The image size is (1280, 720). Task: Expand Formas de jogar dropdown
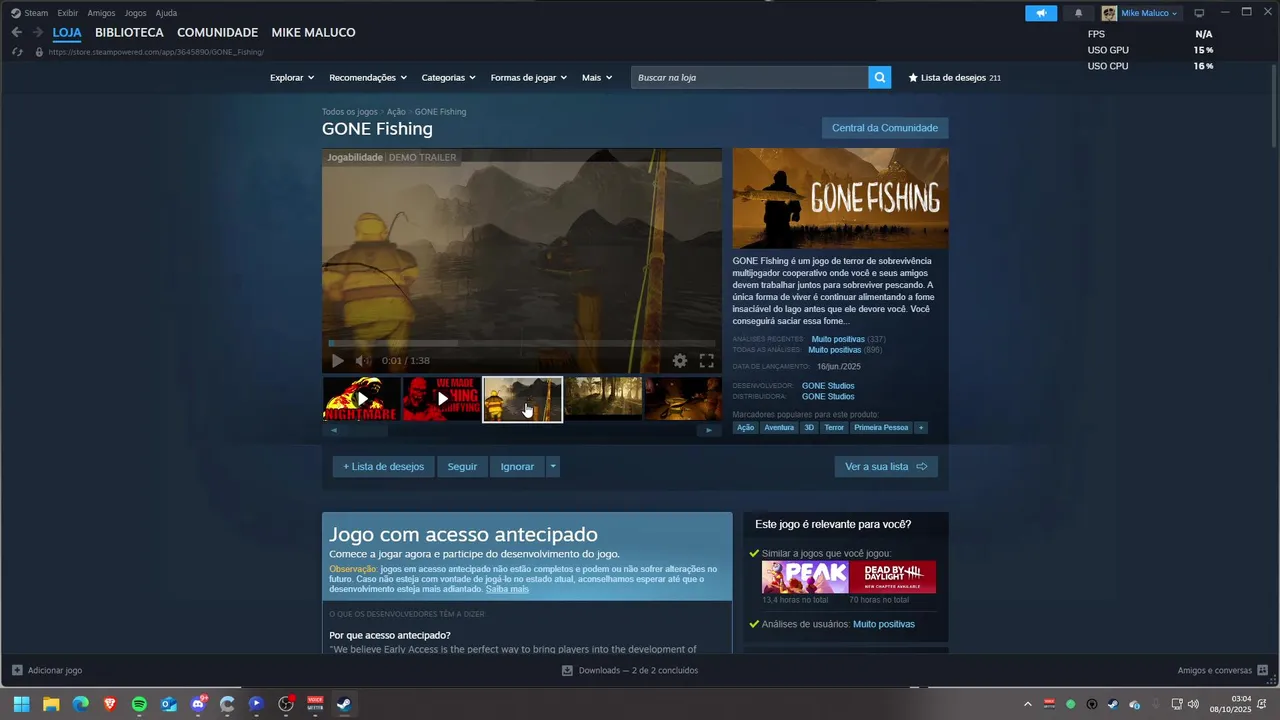[528, 78]
